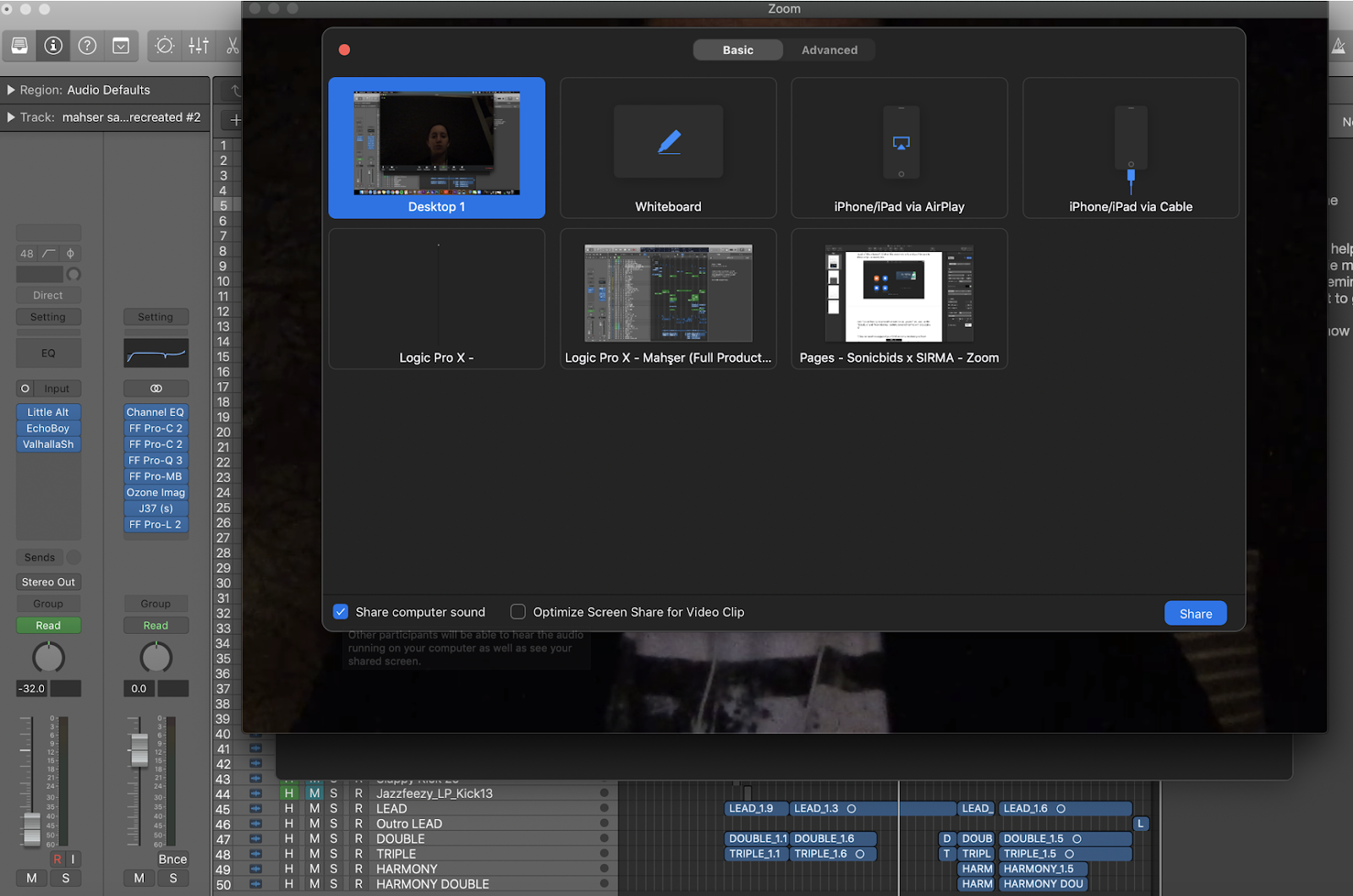
Task: Toggle the phase invert icon on channel strip
Action: pos(71,254)
